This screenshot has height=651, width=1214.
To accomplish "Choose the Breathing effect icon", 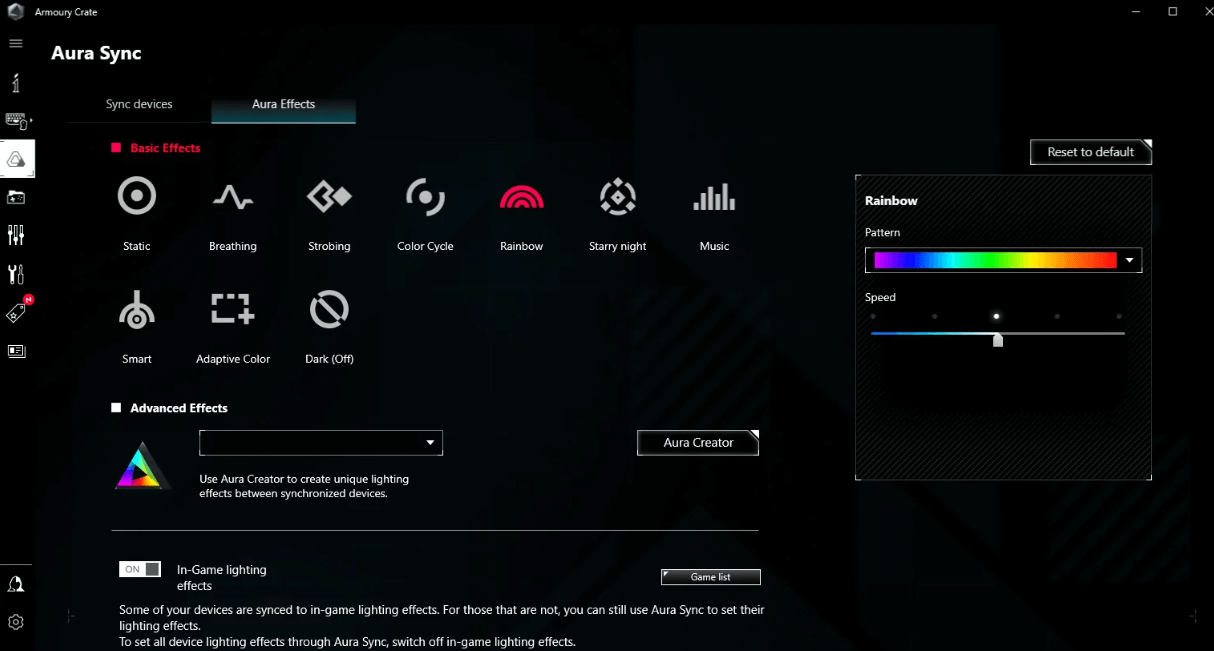I will [x=233, y=197].
